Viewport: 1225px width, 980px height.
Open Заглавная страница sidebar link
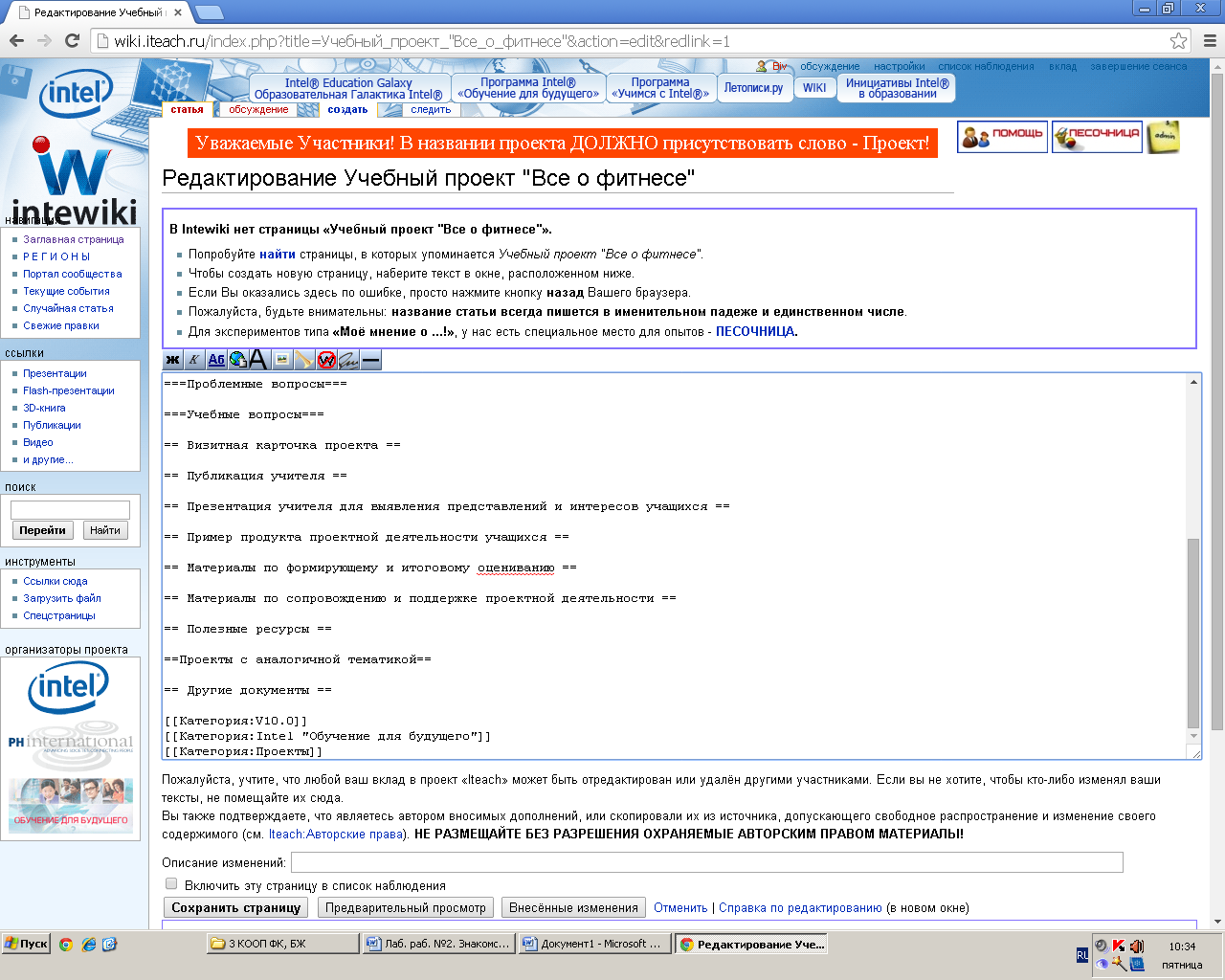pyautogui.click(x=74, y=239)
